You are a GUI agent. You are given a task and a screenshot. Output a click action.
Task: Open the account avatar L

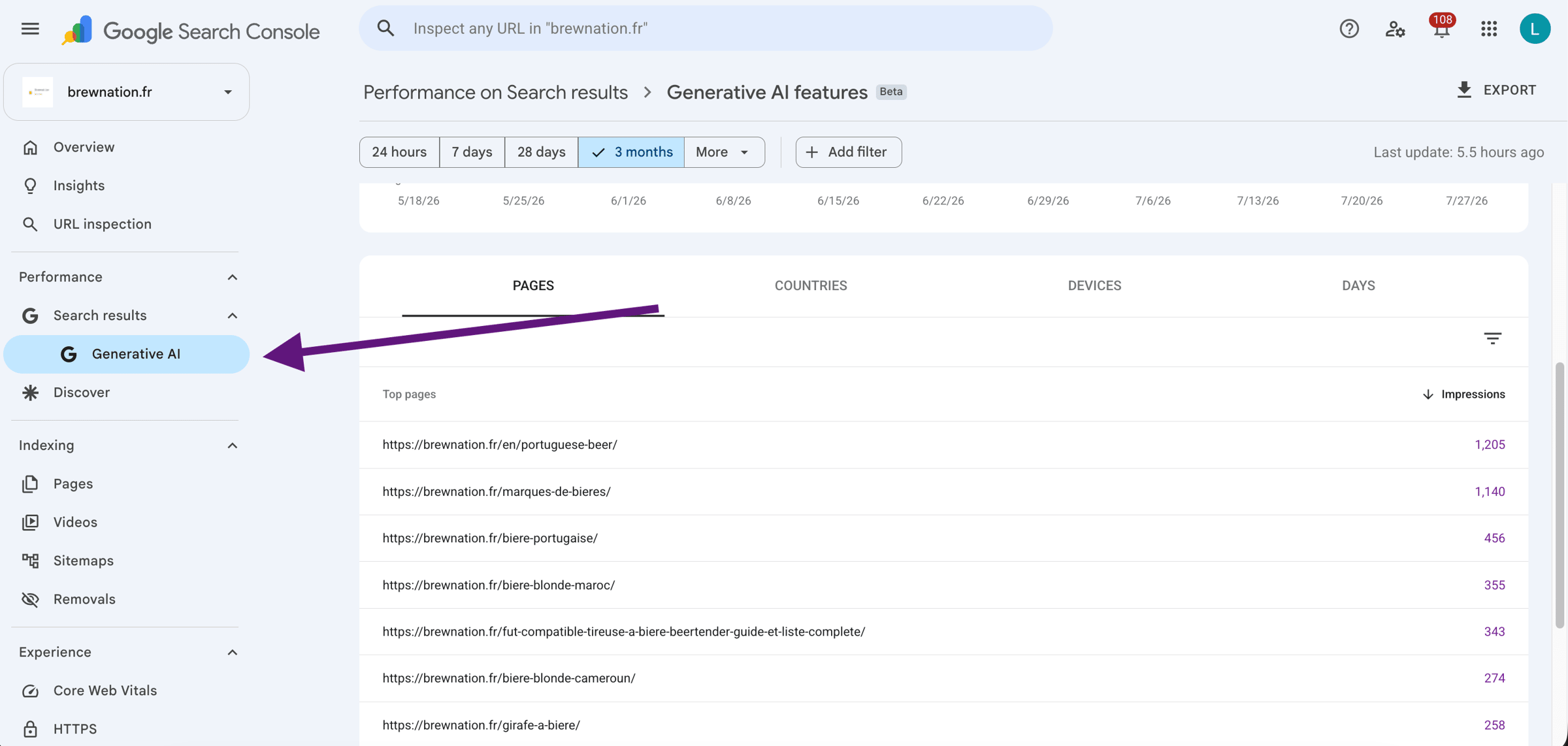tap(1535, 29)
